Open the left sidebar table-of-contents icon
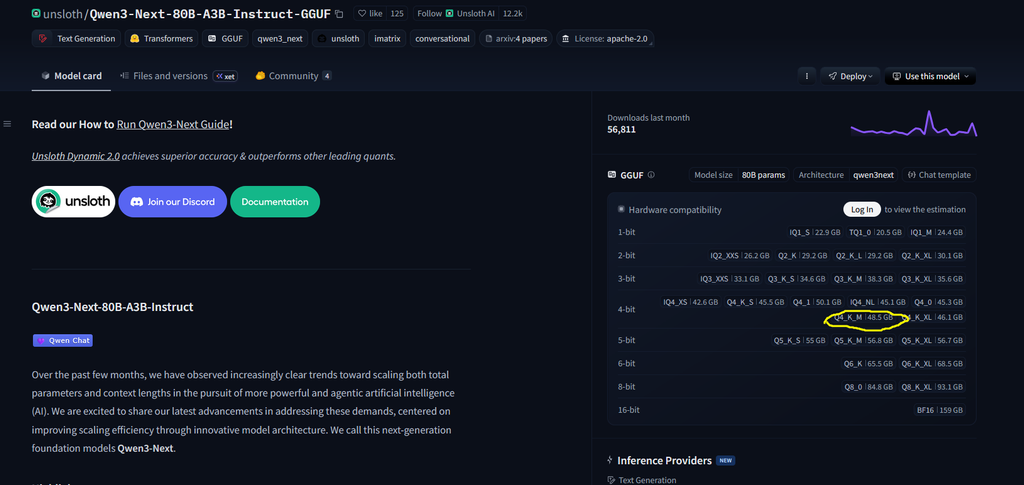Viewport: 1024px width, 485px height. [8, 124]
